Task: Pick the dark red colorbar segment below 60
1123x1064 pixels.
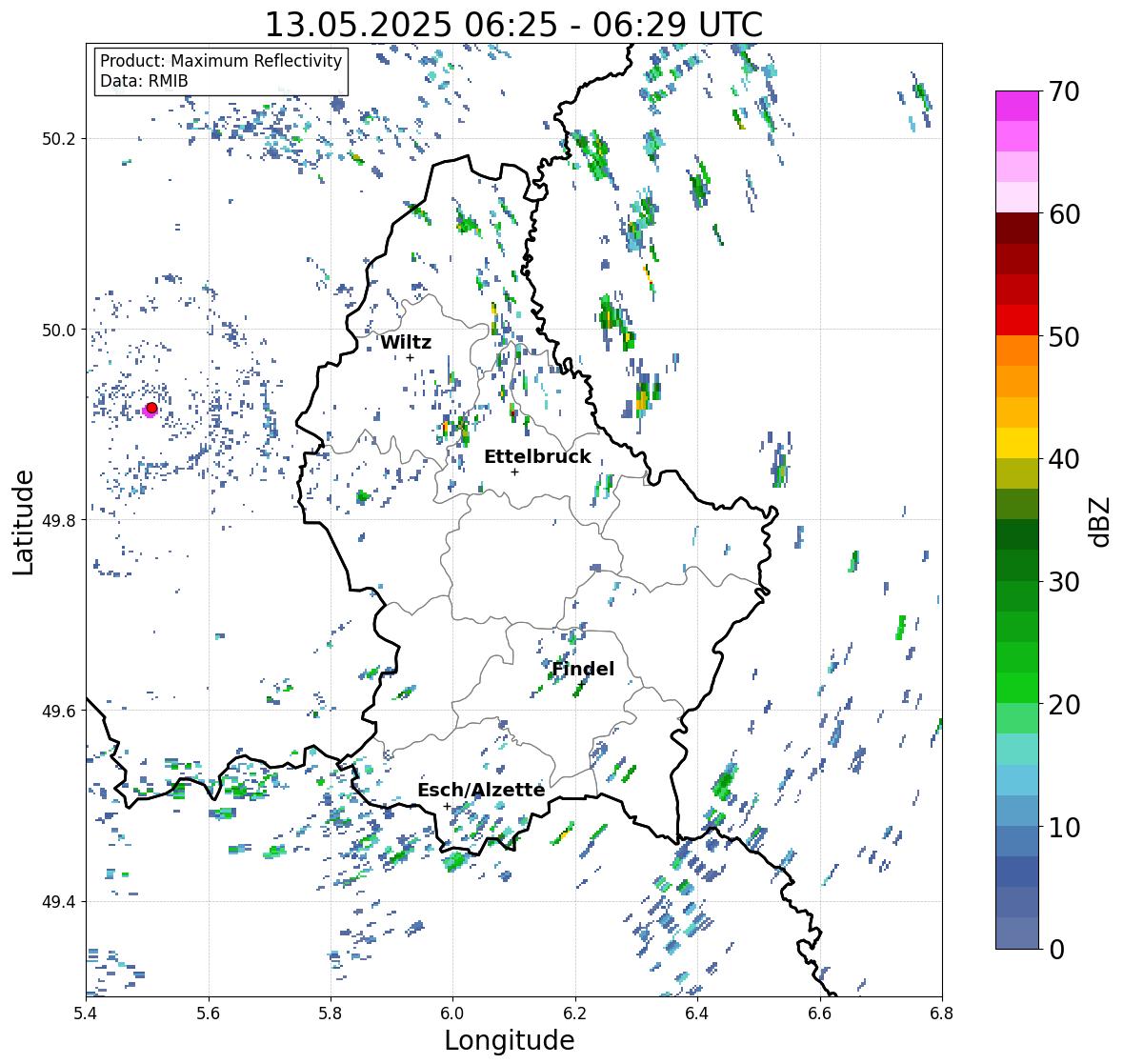Action: coord(1017,228)
